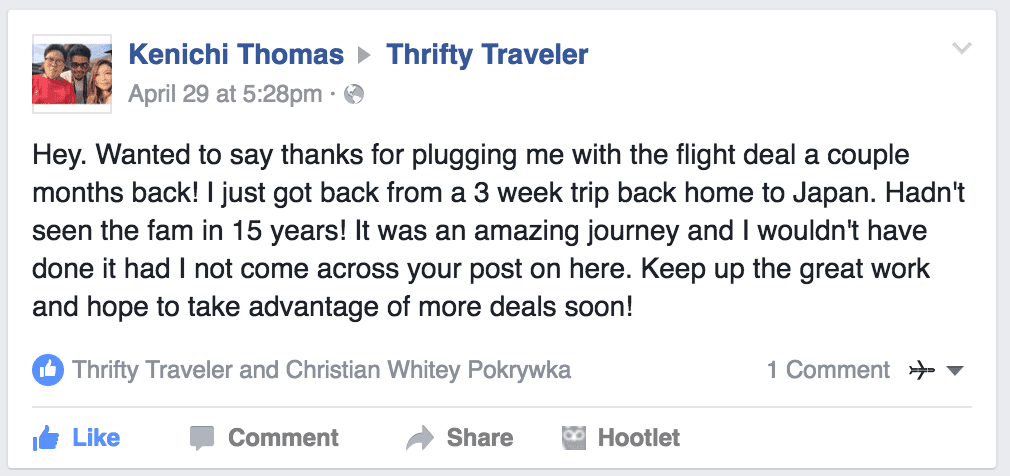The image size is (1010, 476).
Task: Open Thrifty Traveler page in post header
Action: click(487, 54)
